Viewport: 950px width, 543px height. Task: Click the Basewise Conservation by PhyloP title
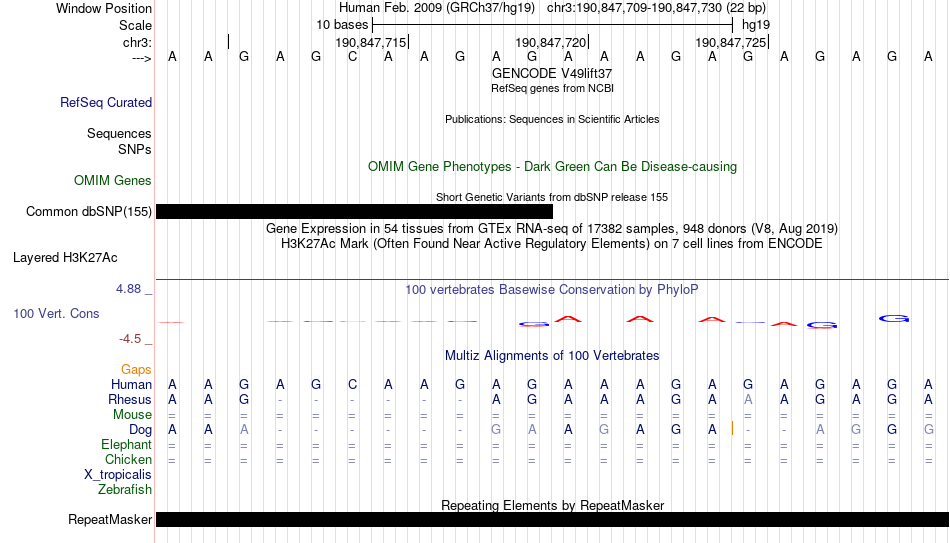coord(552,290)
